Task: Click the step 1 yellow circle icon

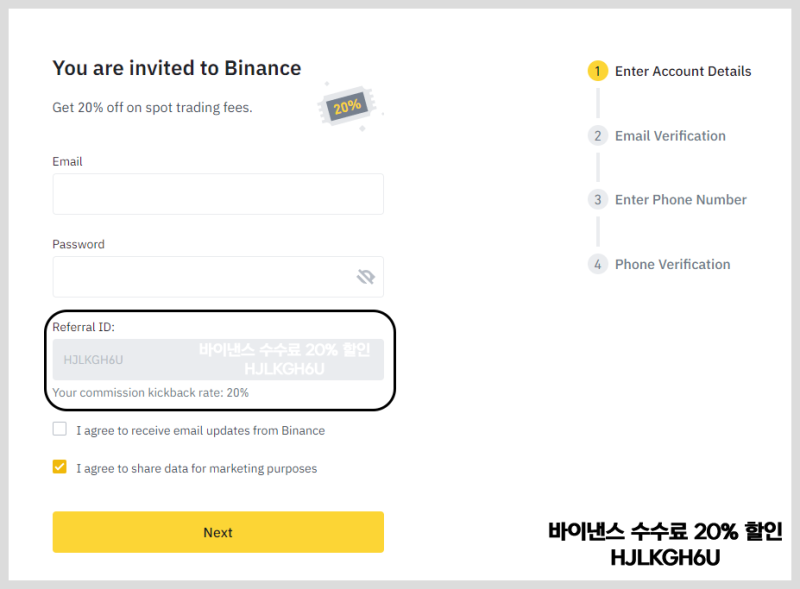Action: (x=597, y=71)
